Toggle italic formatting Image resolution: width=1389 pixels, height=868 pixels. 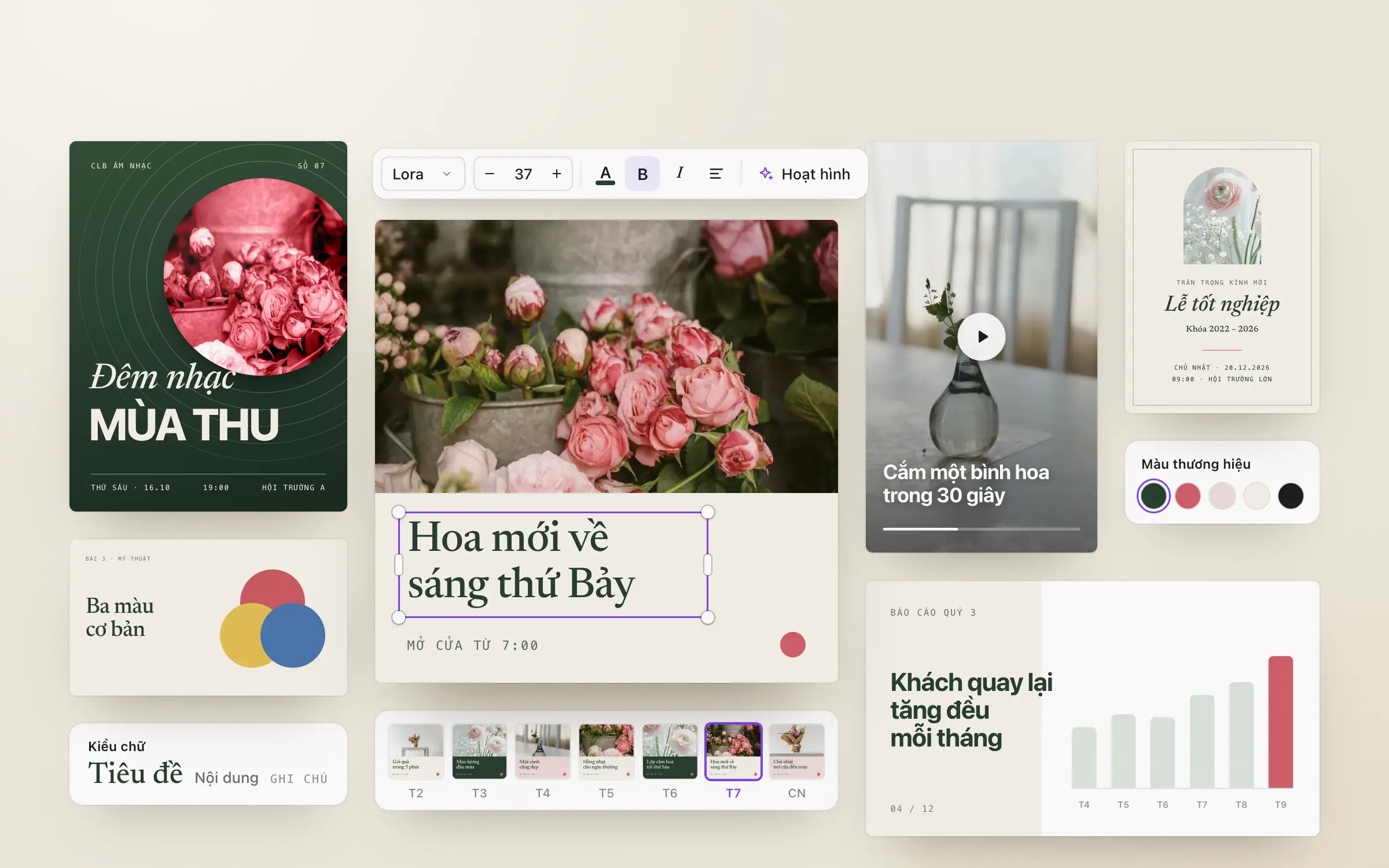pyautogui.click(x=679, y=173)
